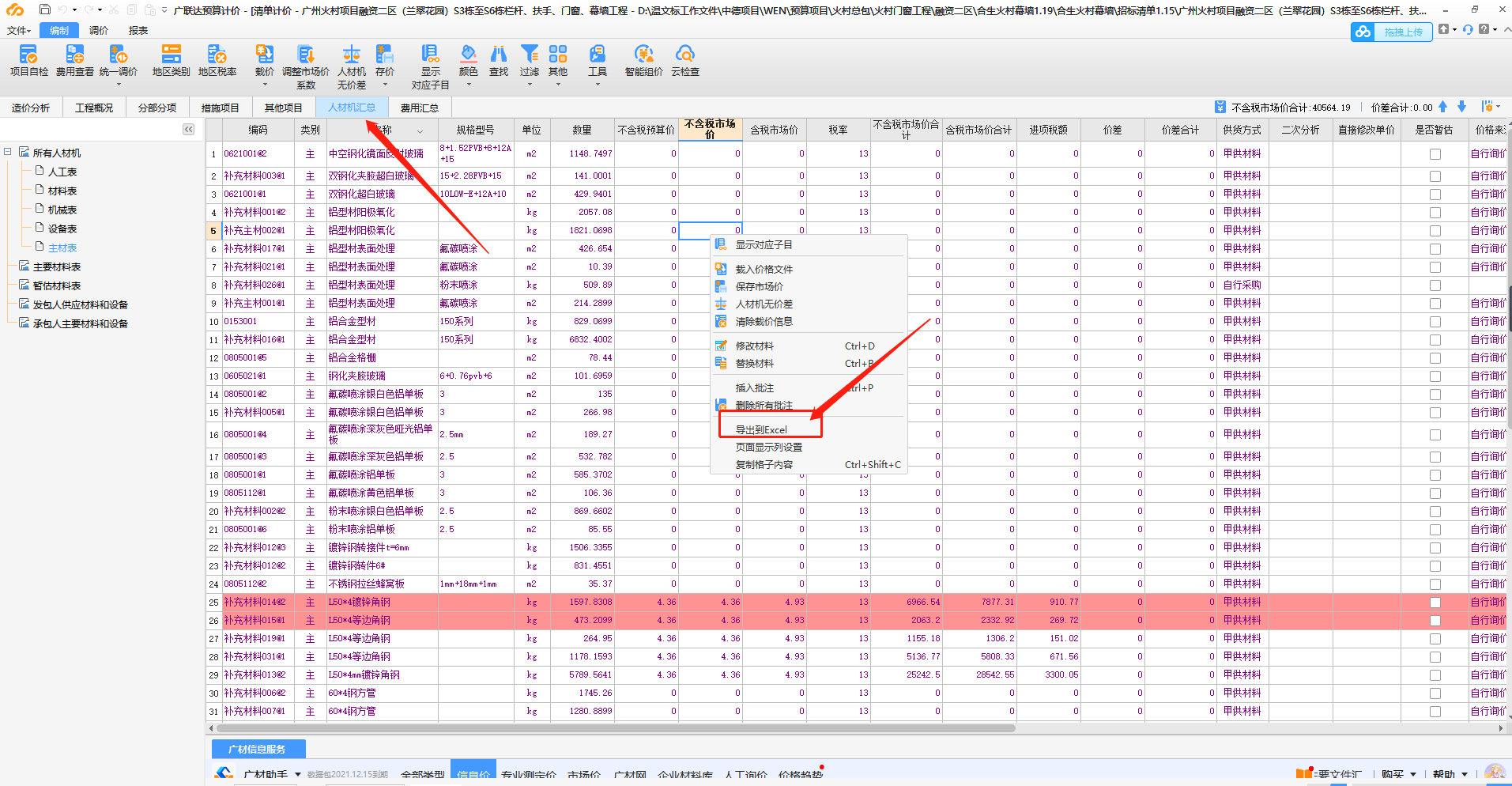This screenshot has height=786, width=1512.
Task: Expand dropdown arrow under 颜色
Action: tap(469, 84)
